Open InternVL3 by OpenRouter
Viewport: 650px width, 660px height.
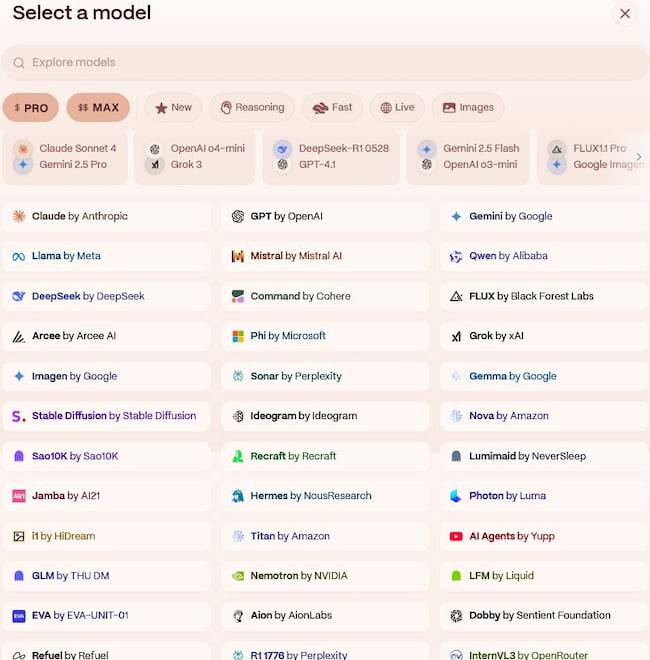click(544, 651)
